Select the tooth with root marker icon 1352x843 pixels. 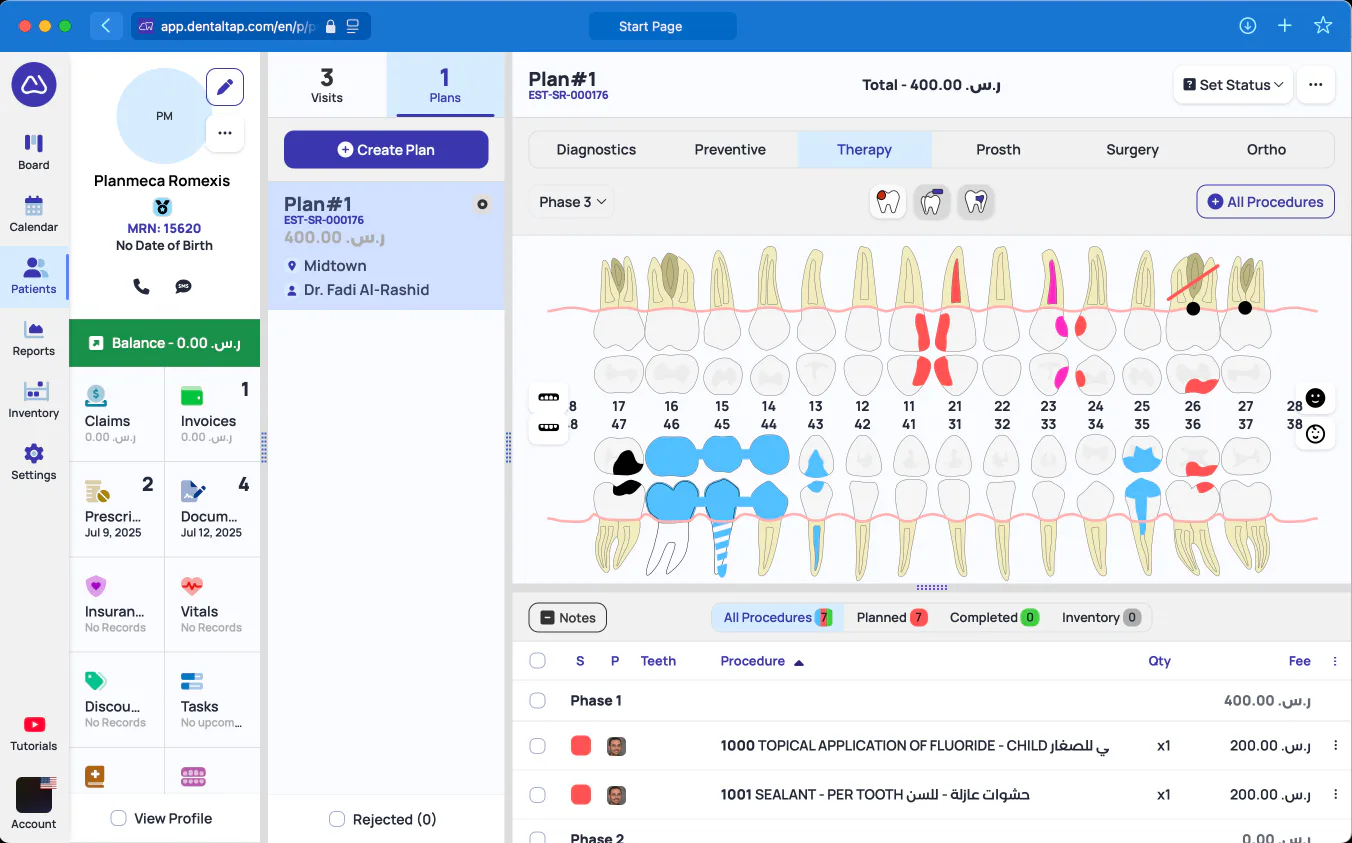pos(976,202)
